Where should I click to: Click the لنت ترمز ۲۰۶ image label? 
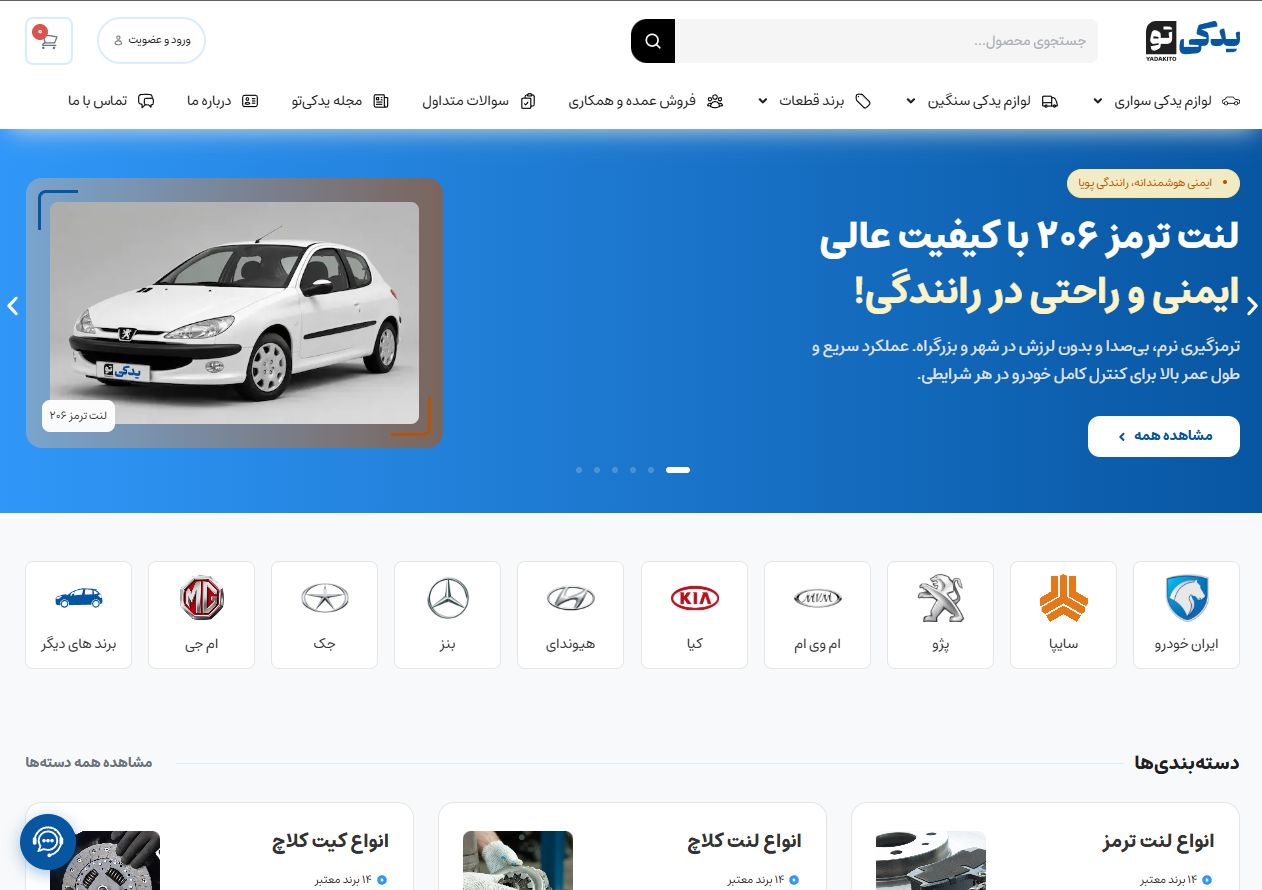tap(78, 416)
